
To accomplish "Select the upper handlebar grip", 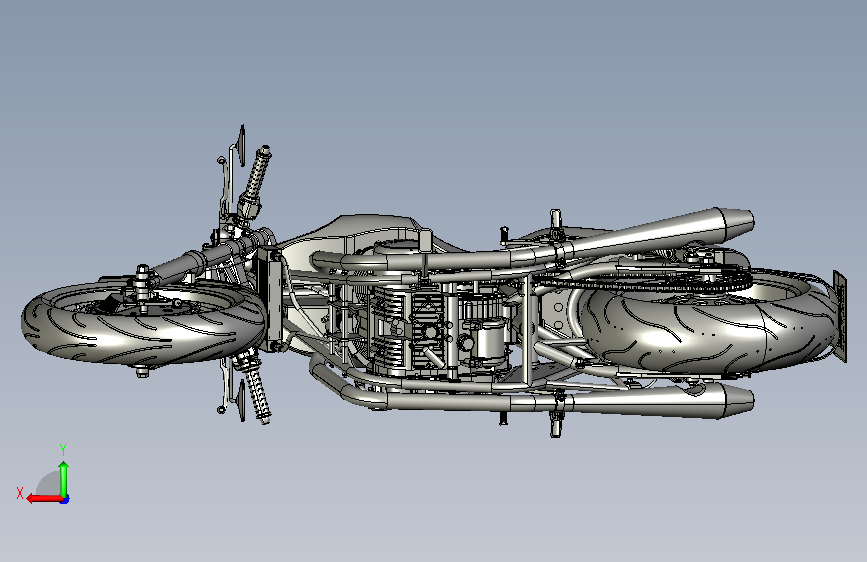I will (x=257, y=173).
